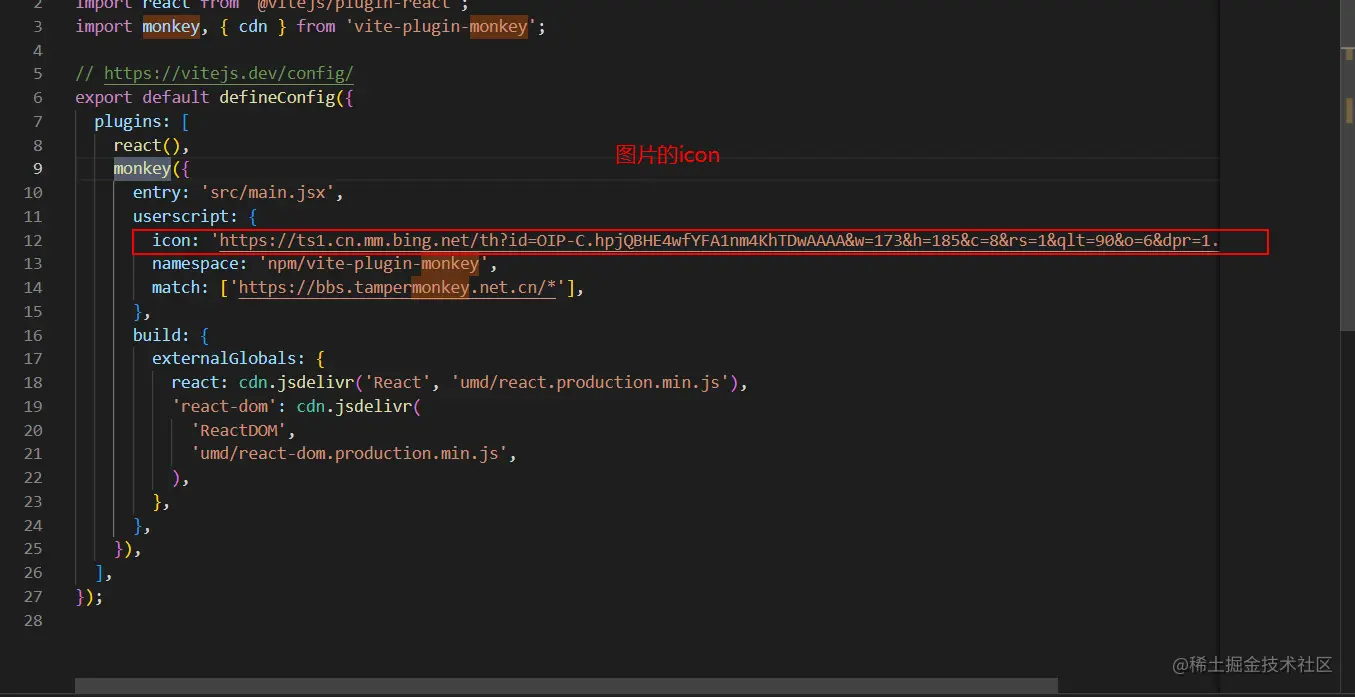Click the 'react:' key on line 18
The image size is (1355, 697).
coord(200,383)
